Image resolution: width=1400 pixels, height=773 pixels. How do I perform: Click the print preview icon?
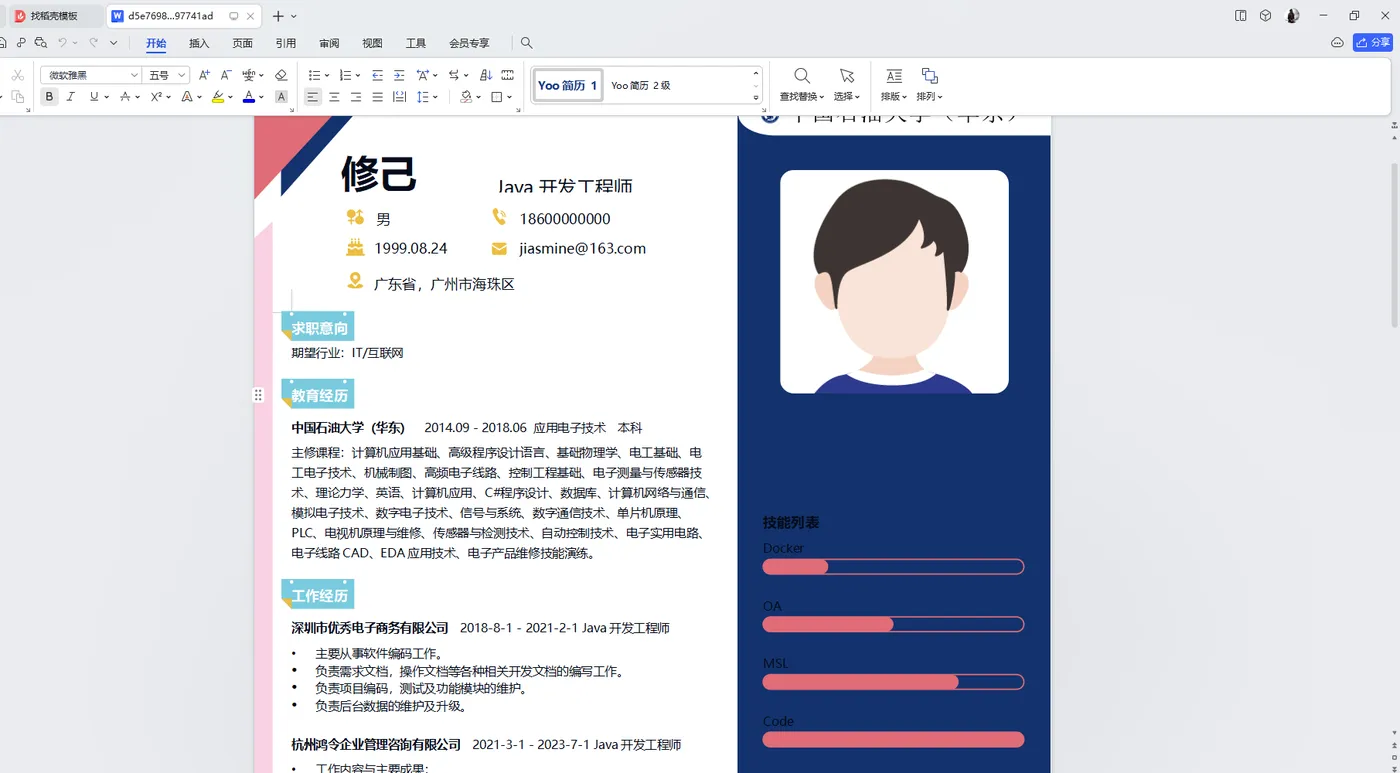pyautogui.click(x=41, y=43)
